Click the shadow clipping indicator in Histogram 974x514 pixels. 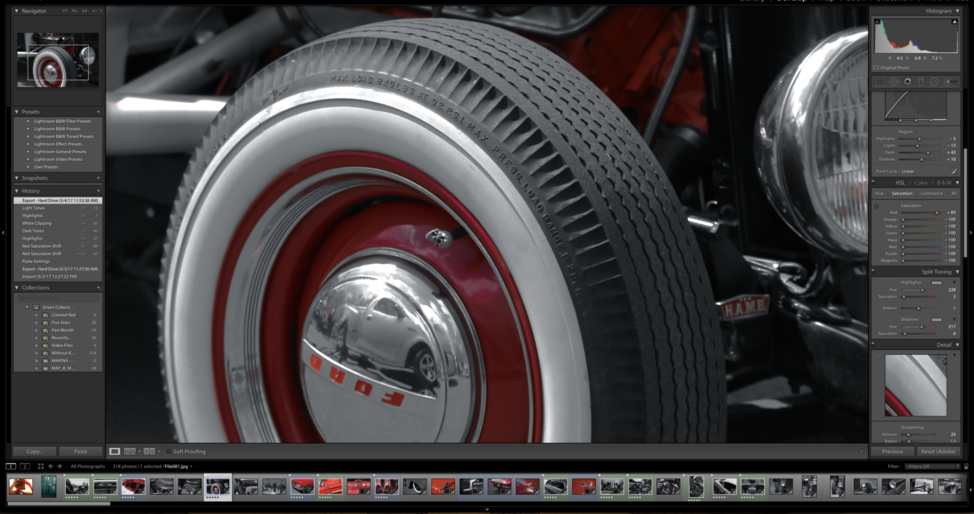[877, 22]
